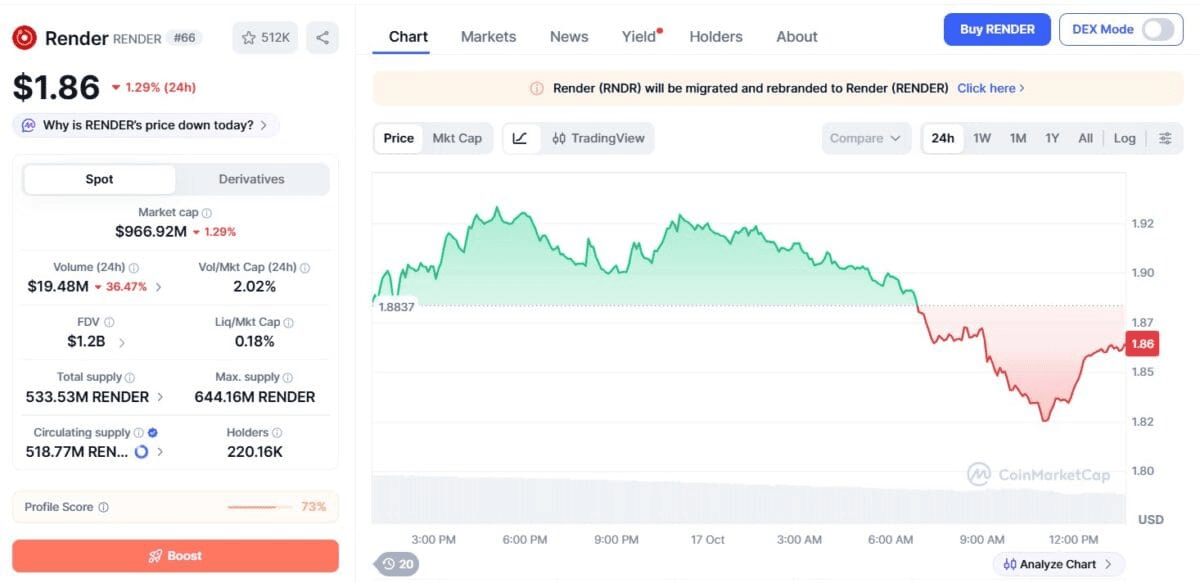Select the 1W time range

click(982, 138)
